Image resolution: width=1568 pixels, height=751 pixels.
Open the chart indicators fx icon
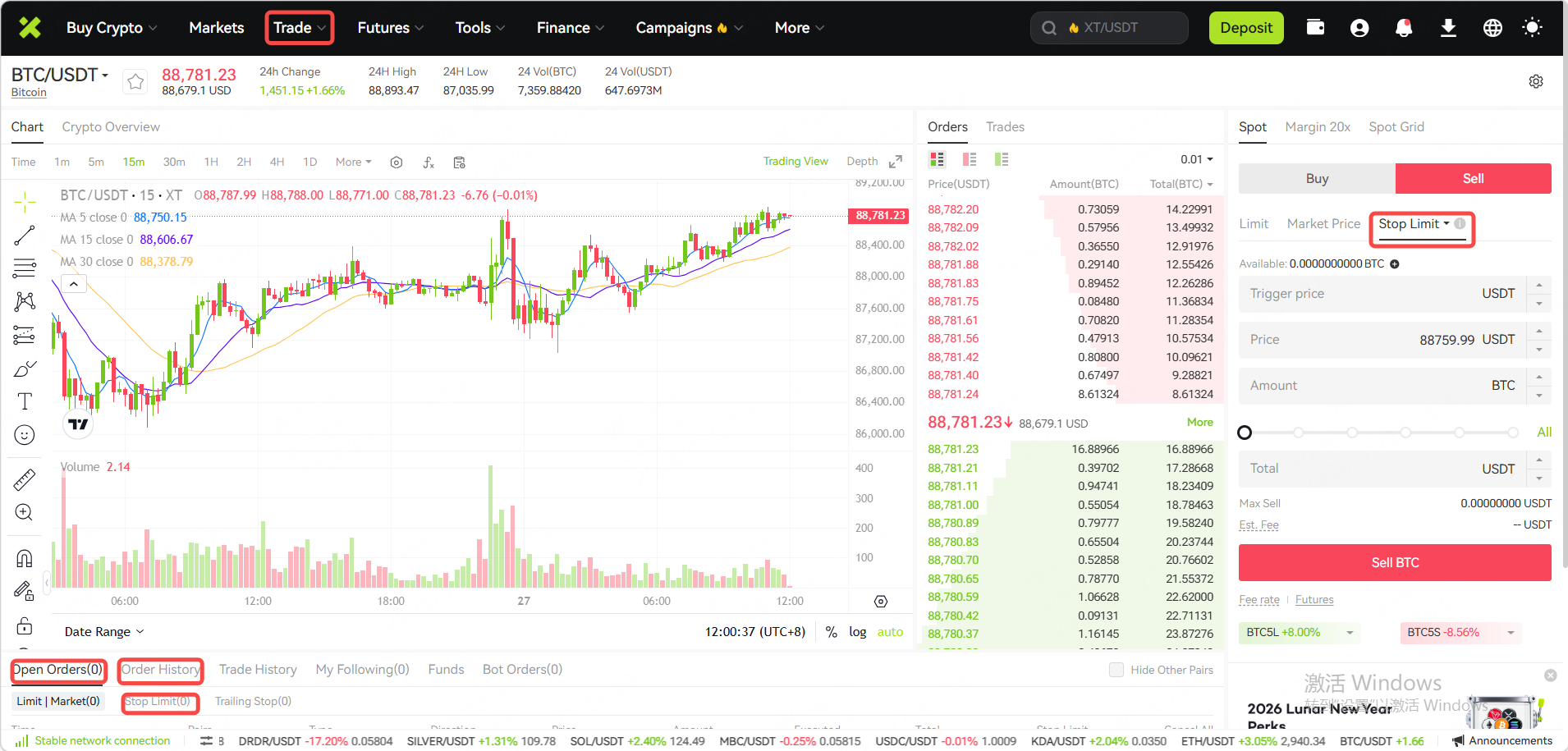point(428,163)
